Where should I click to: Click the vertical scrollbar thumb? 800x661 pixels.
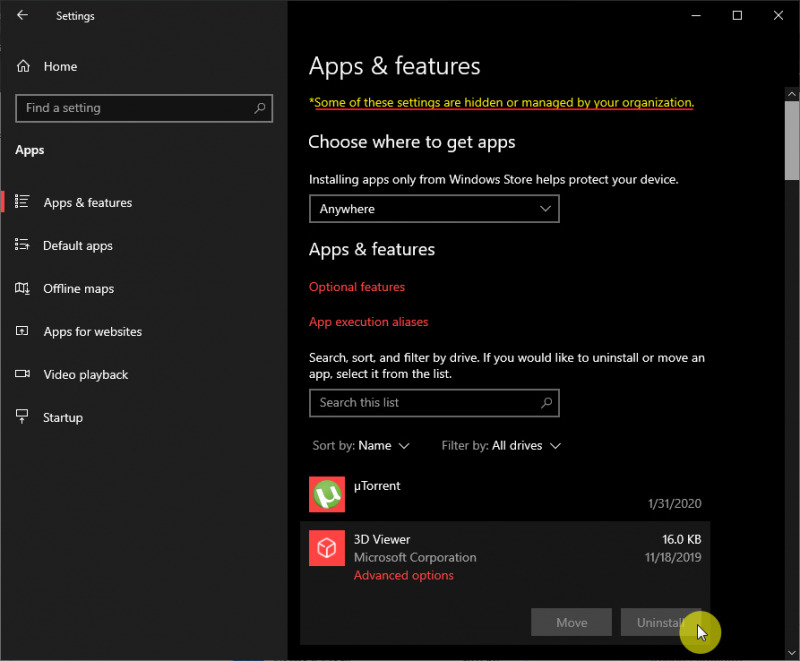pos(792,140)
